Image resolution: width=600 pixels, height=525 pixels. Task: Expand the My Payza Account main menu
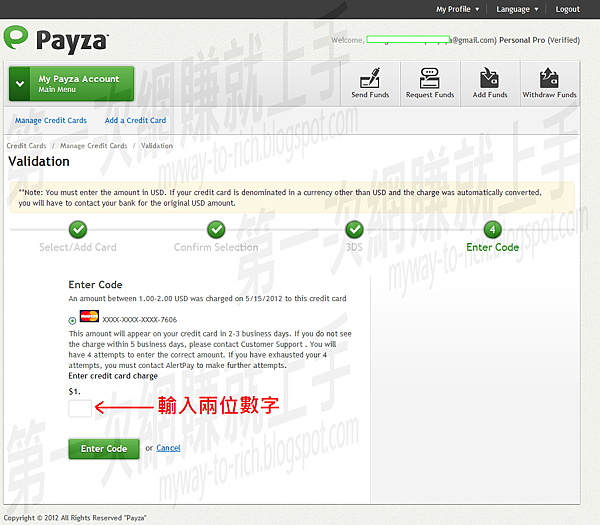click(x=71, y=84)
